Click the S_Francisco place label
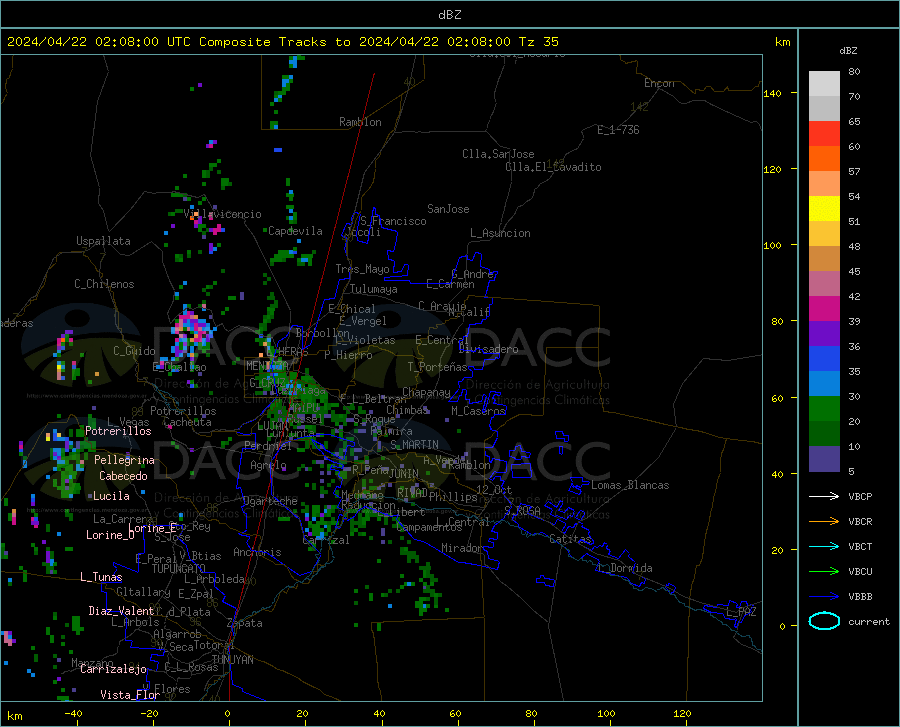This screenshot has height=727, width=900. (x=393, y=221)
